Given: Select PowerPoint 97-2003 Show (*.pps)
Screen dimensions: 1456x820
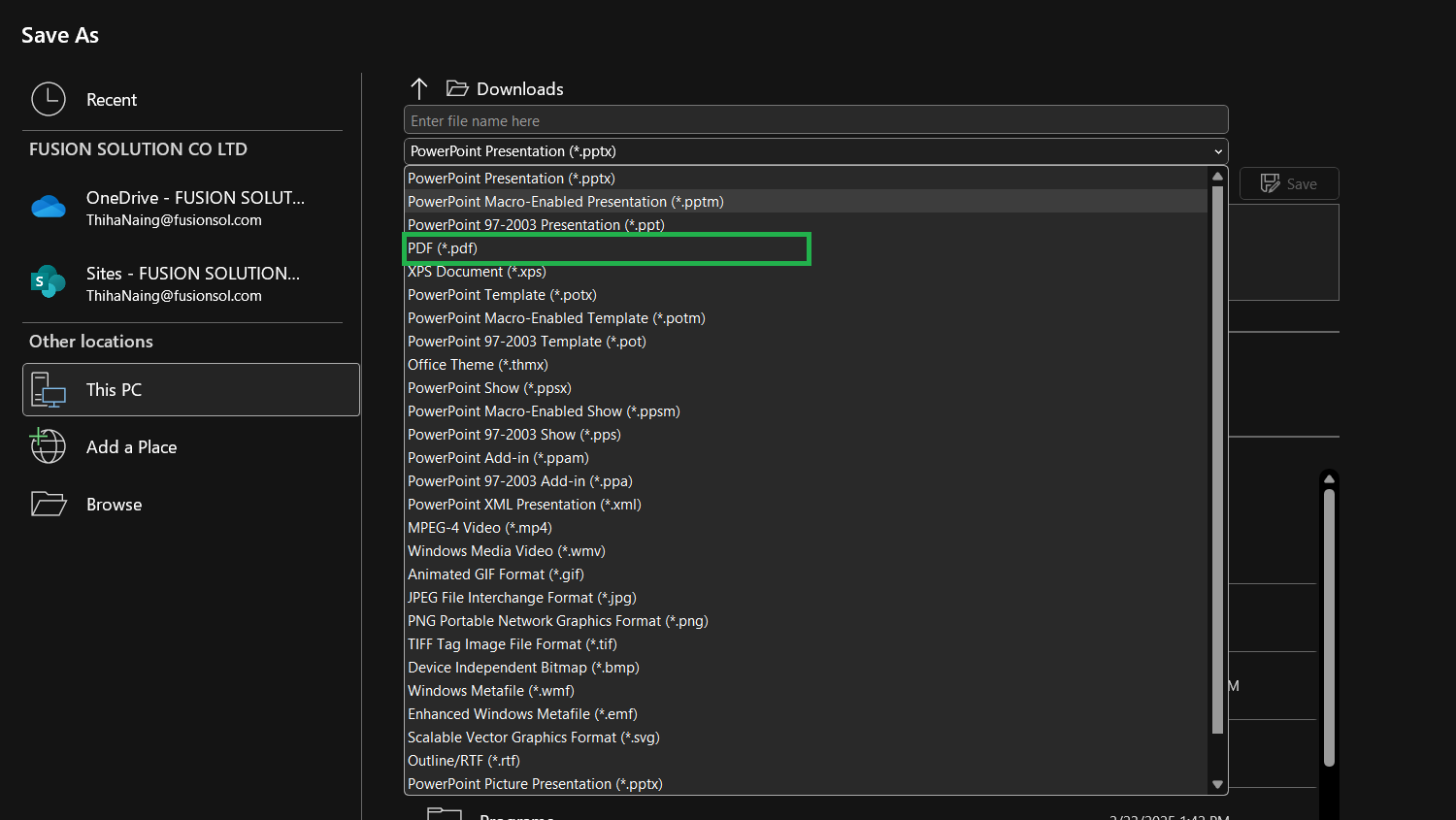Looking at the screenshot, I should point(807,435).
